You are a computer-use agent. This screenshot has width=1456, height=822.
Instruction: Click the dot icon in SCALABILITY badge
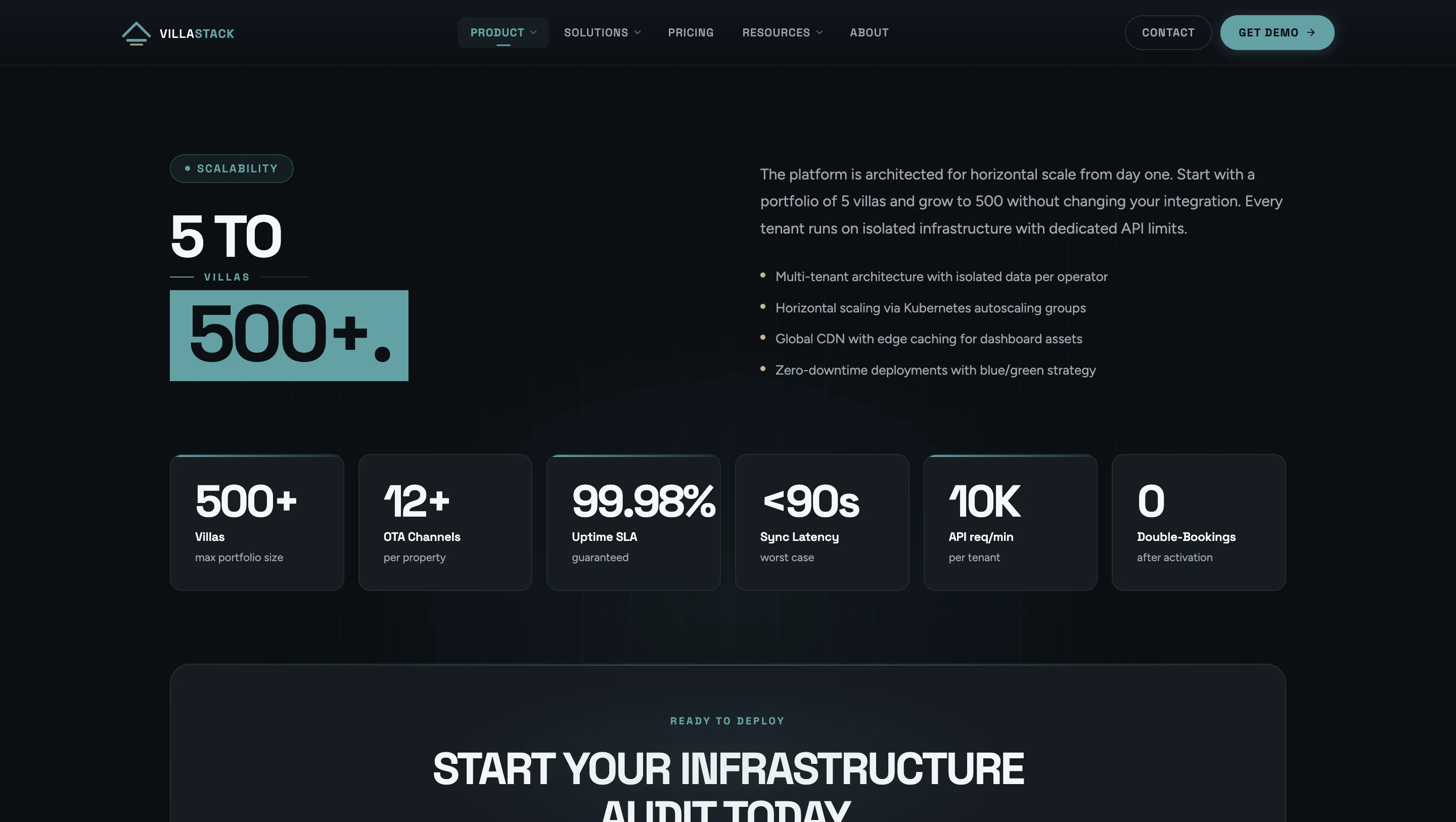[x=188, y=168]
